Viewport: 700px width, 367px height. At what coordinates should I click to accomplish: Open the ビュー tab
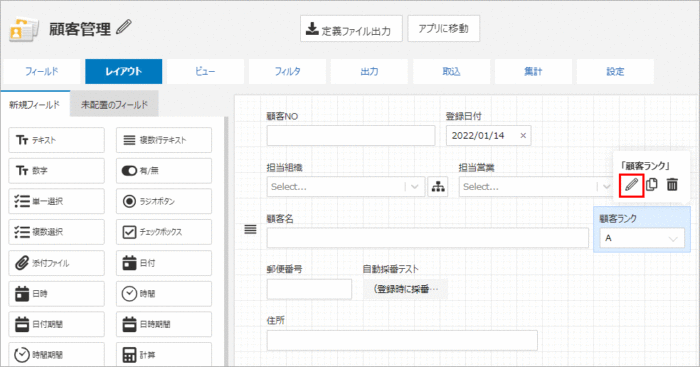click(x=205, y=71)
